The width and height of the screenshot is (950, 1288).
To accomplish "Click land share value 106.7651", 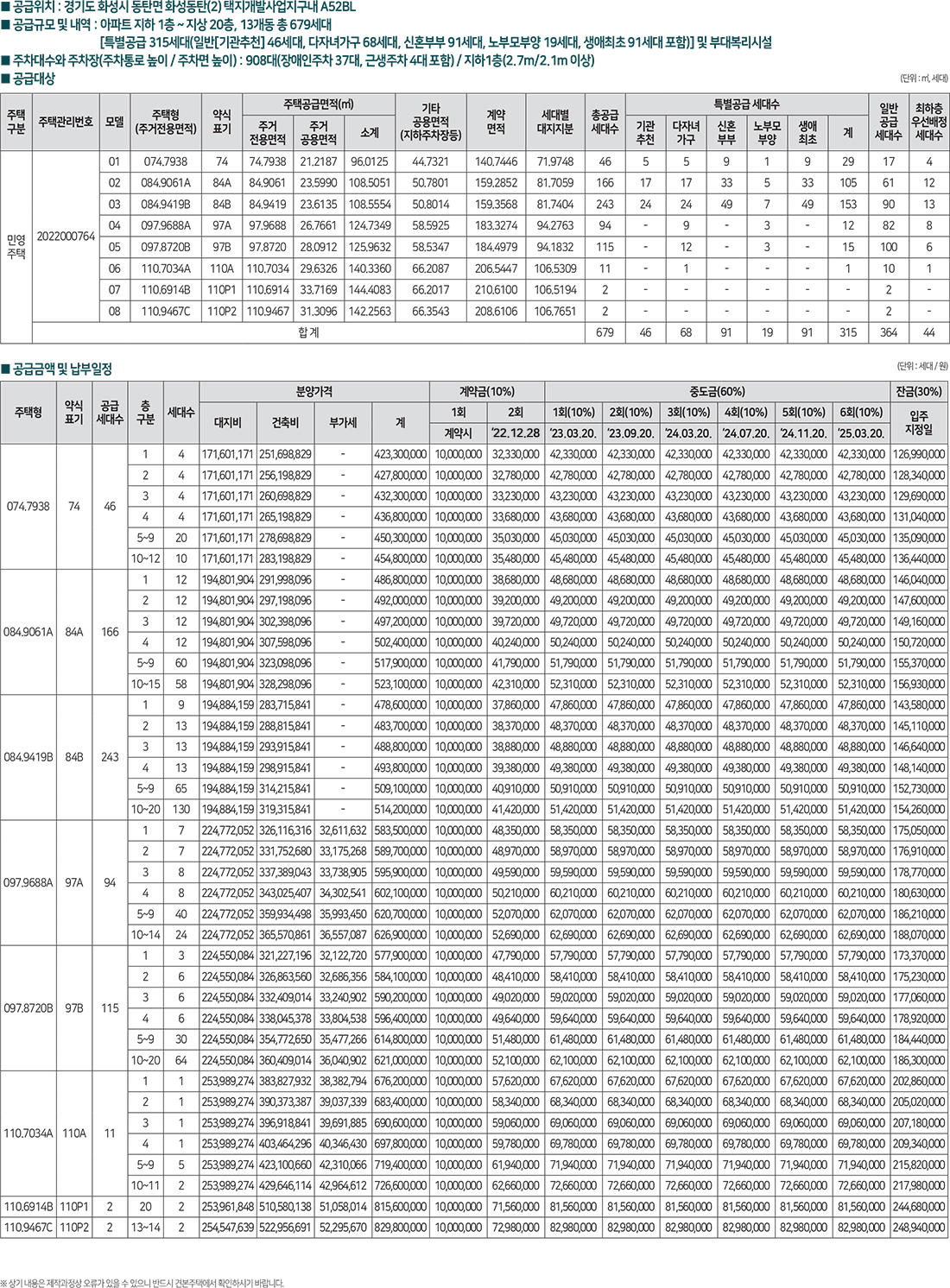I will pyautogui.click(x=554, y=311).
